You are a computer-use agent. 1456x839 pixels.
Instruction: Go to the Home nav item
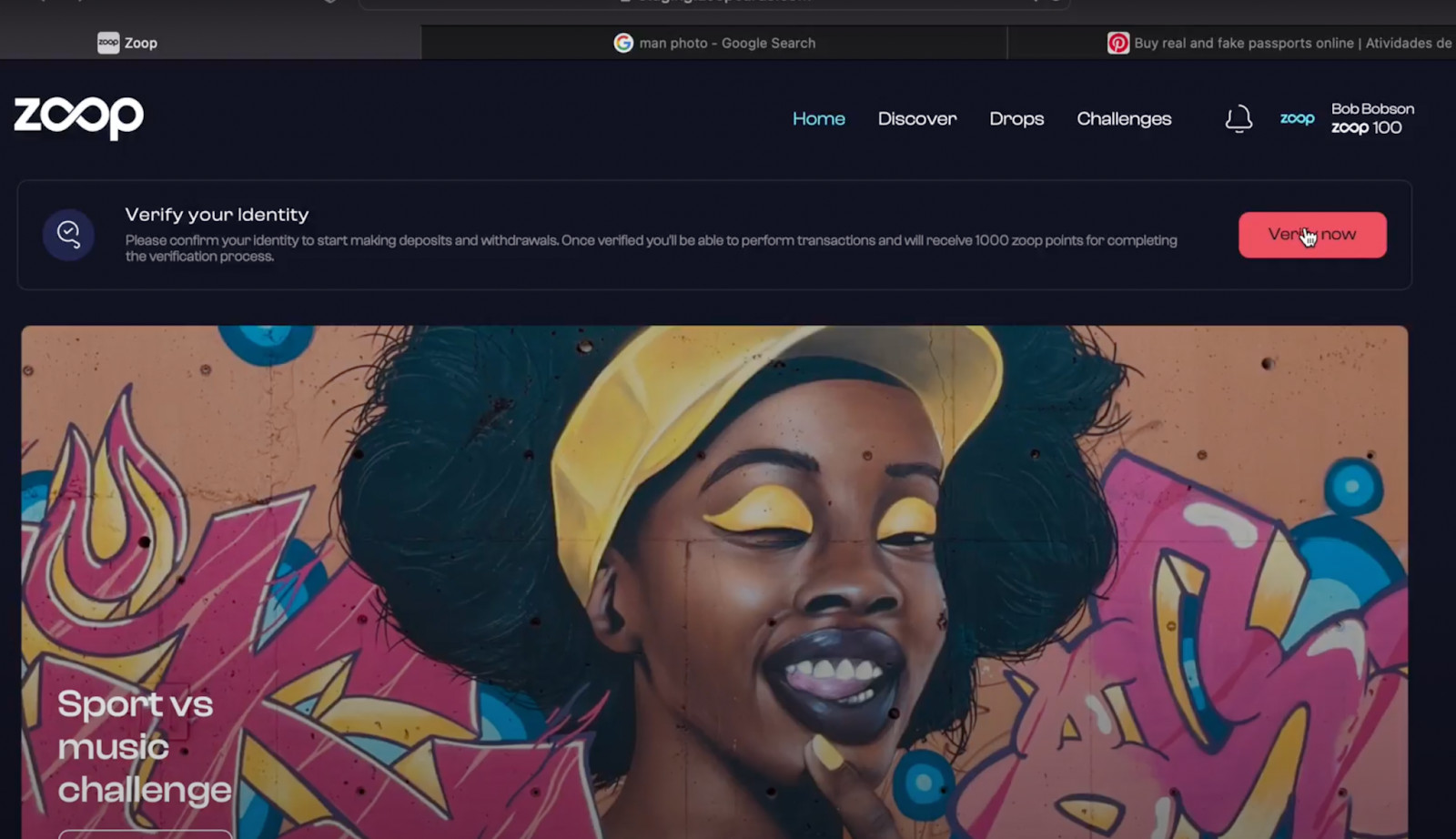click(x=818, y=119)
